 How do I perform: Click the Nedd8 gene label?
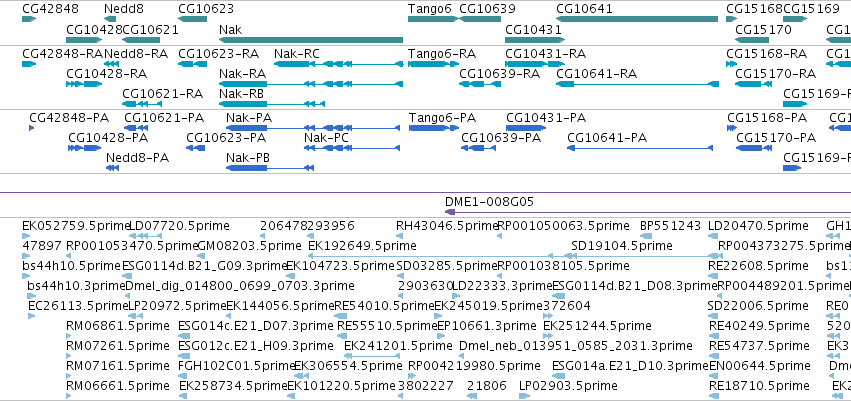click(124, 9)
